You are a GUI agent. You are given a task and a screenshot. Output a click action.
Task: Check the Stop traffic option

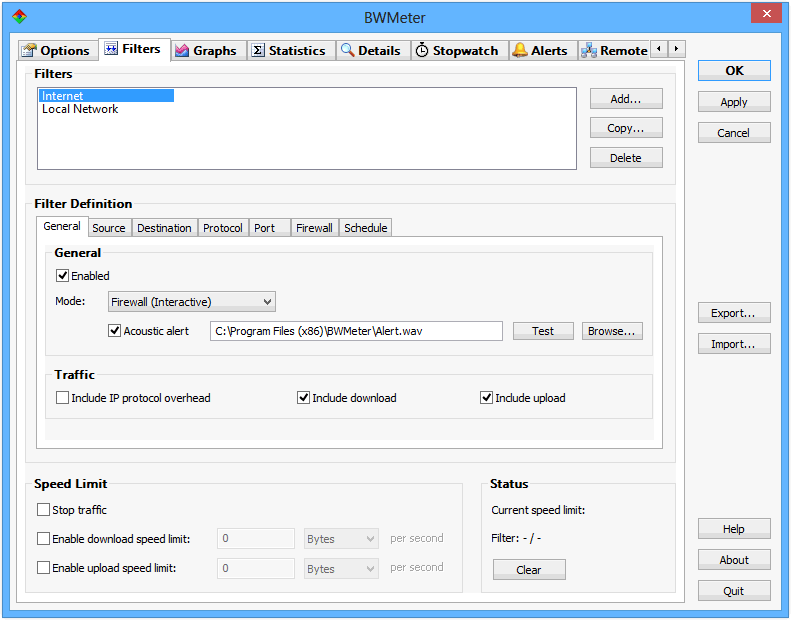click(x=43, y=510)
